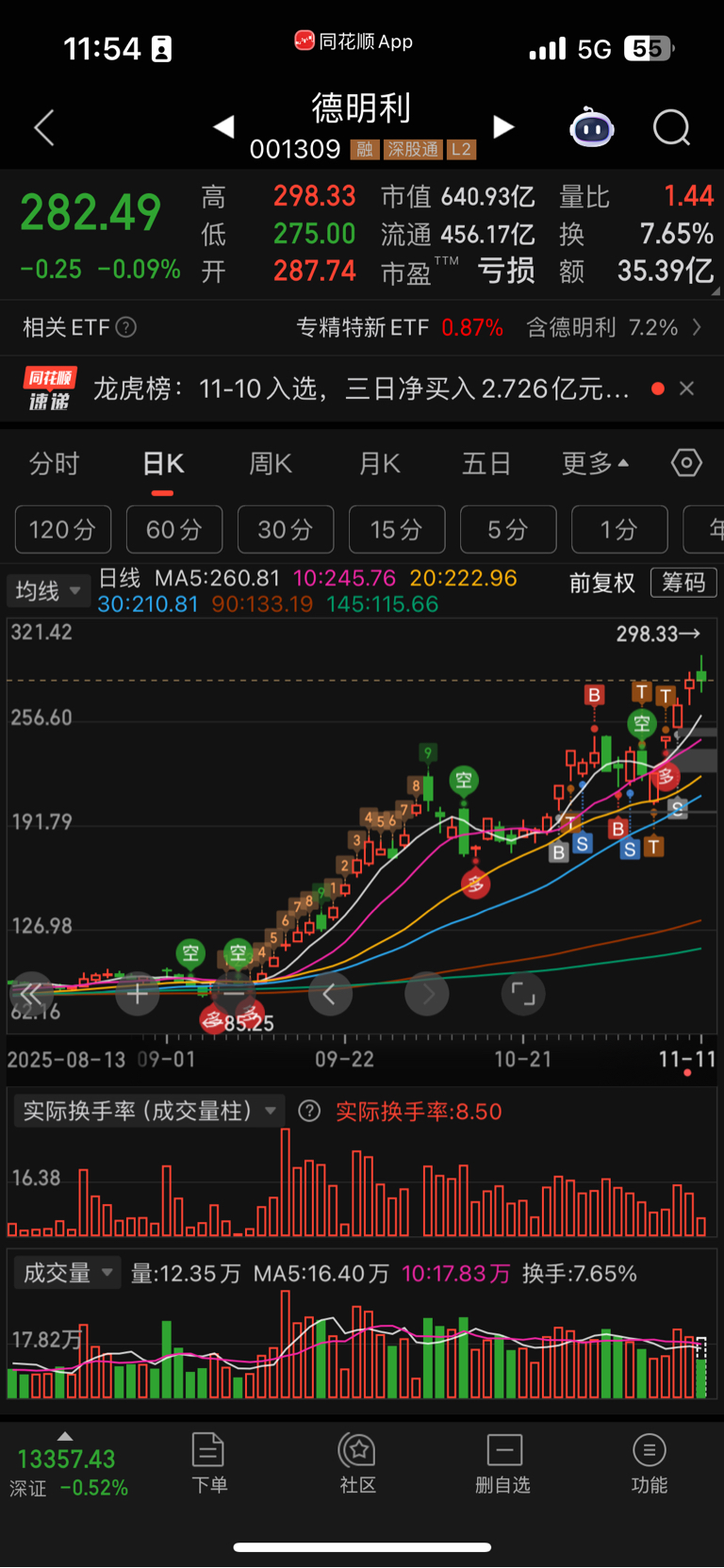724x1568 pixels.
Task: Select the 60分 period
Action: click(174, 530)
